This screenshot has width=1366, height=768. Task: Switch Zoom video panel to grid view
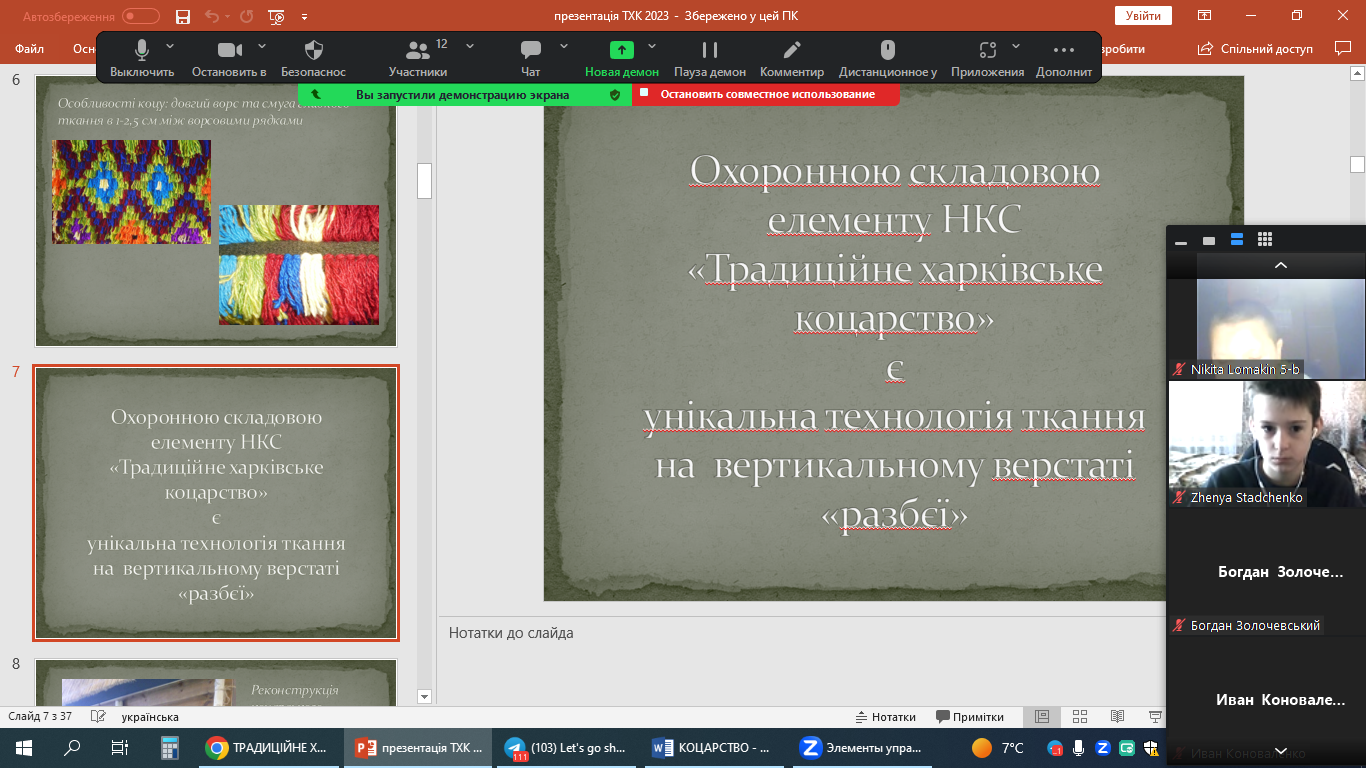(x=1265, y=240)
